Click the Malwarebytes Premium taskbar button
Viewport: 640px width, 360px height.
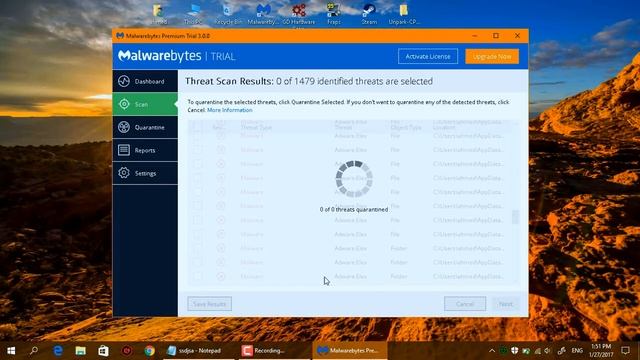(x=350, y=351)
